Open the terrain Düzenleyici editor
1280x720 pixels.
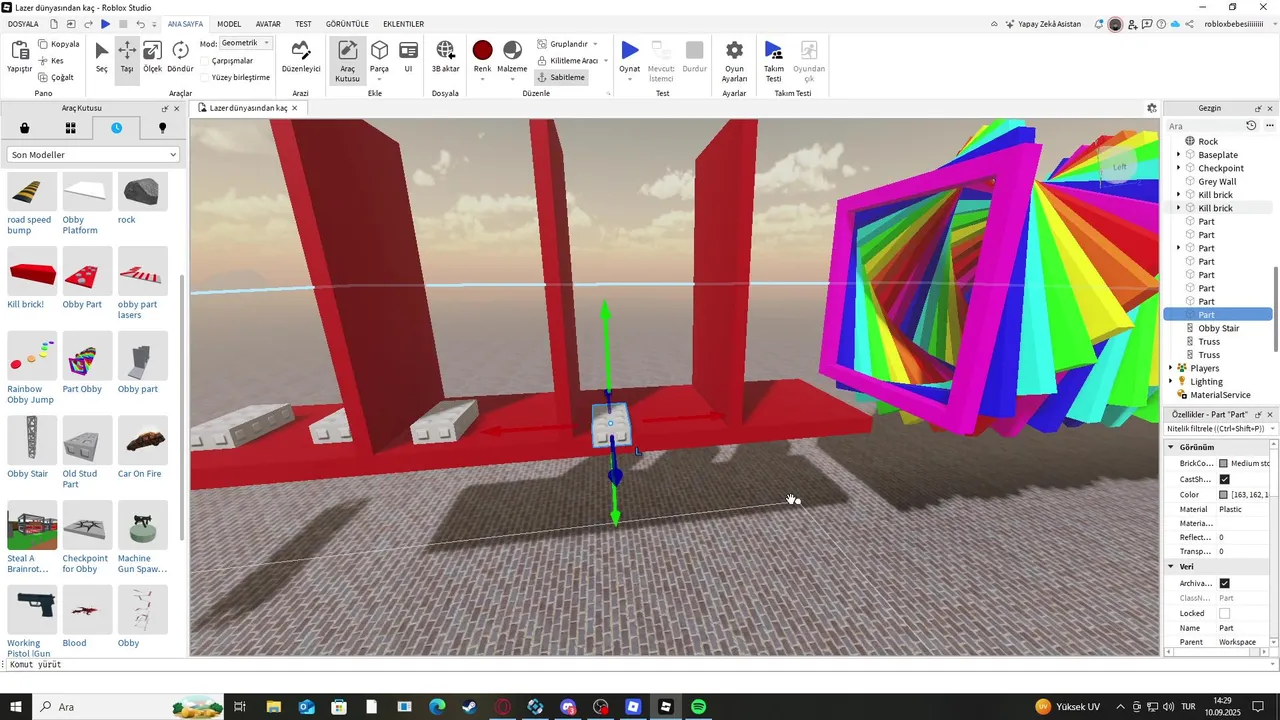point(301,57)
